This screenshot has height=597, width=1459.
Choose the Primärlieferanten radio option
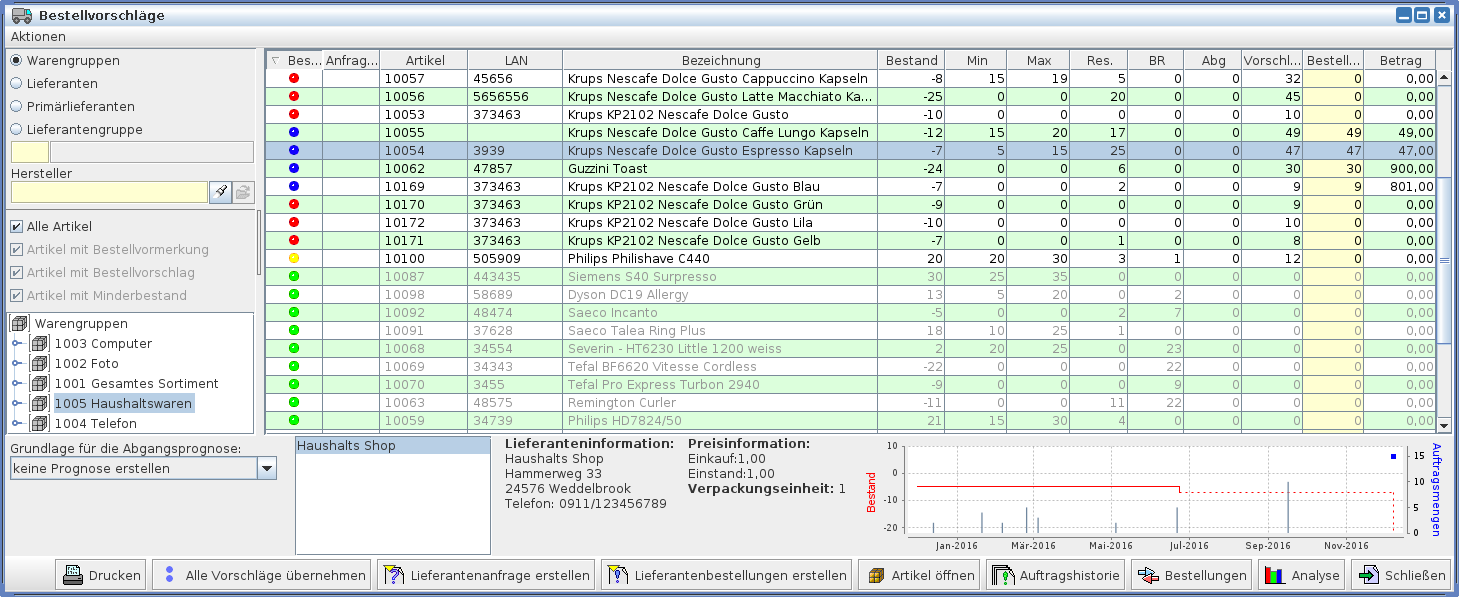point(17,106)
